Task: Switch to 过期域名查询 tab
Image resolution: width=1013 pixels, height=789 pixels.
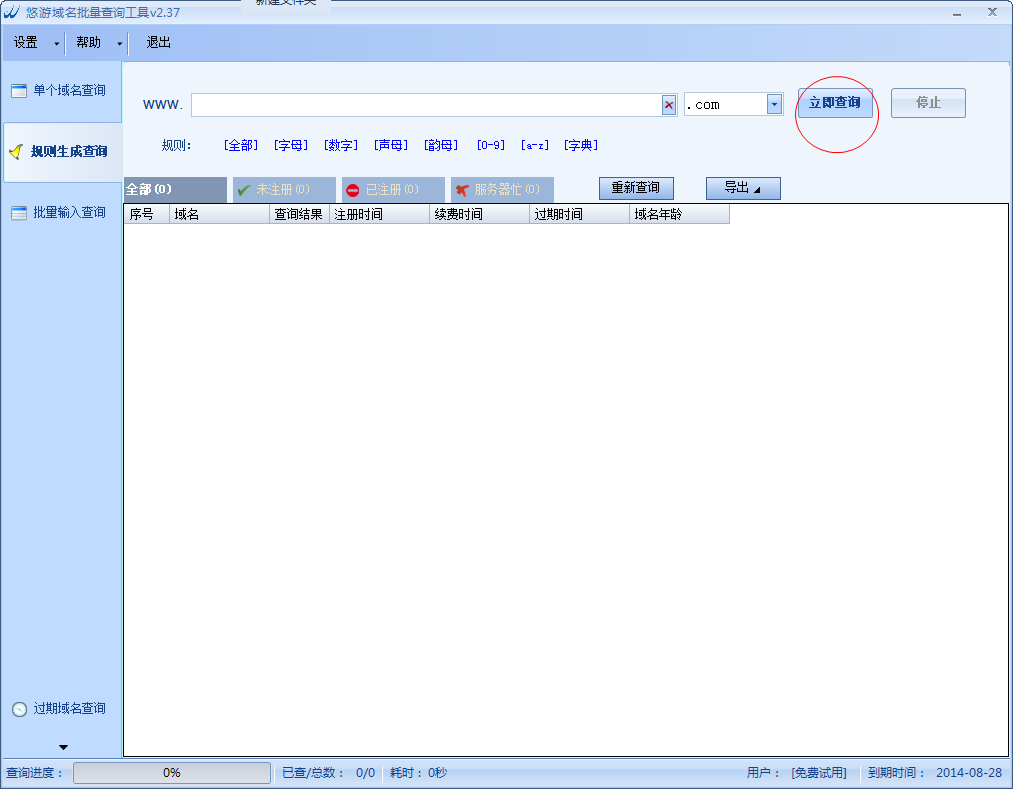Action: point(62,709)
